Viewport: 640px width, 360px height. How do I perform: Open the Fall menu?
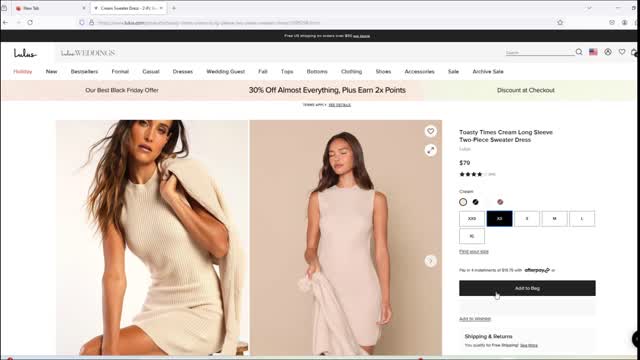pos(263,71)
